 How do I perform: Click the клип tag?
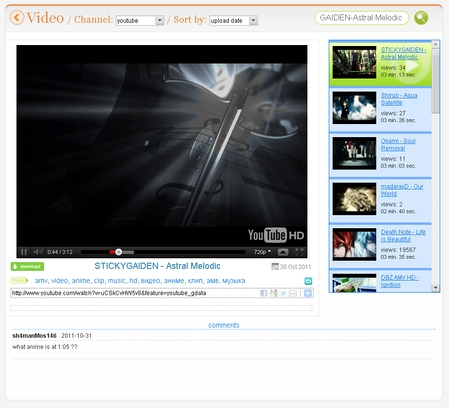195,281
